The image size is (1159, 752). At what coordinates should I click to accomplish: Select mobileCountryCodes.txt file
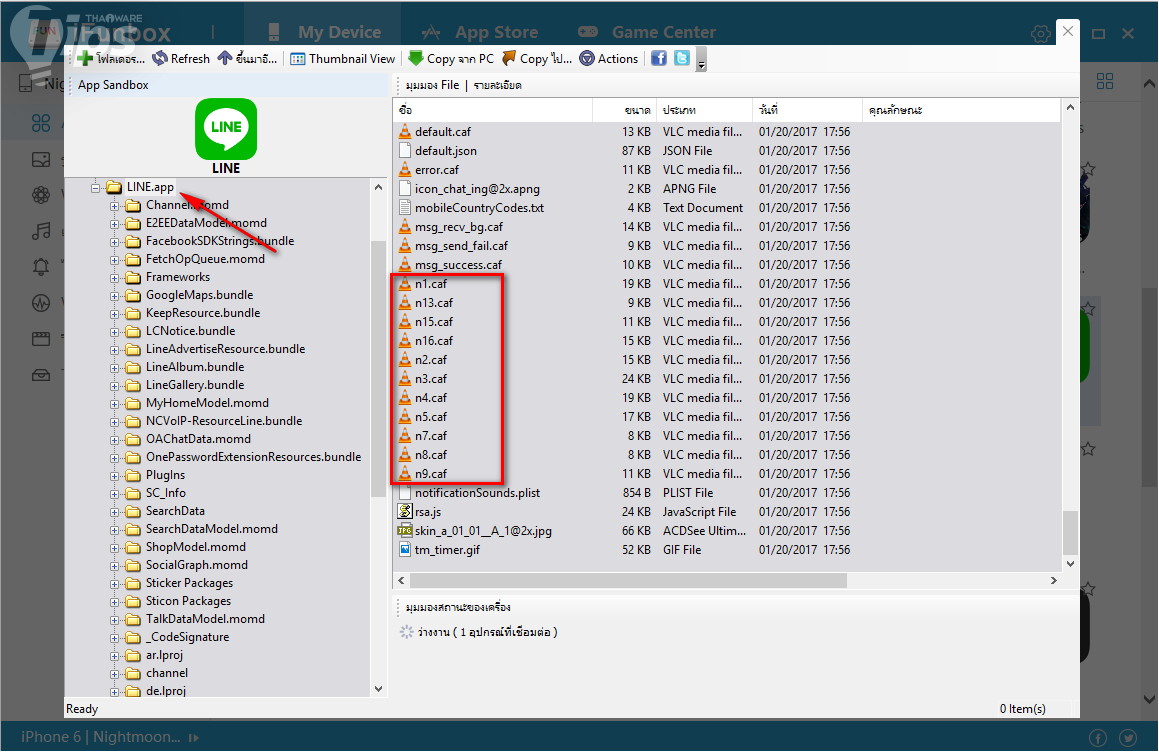point(479,208)
